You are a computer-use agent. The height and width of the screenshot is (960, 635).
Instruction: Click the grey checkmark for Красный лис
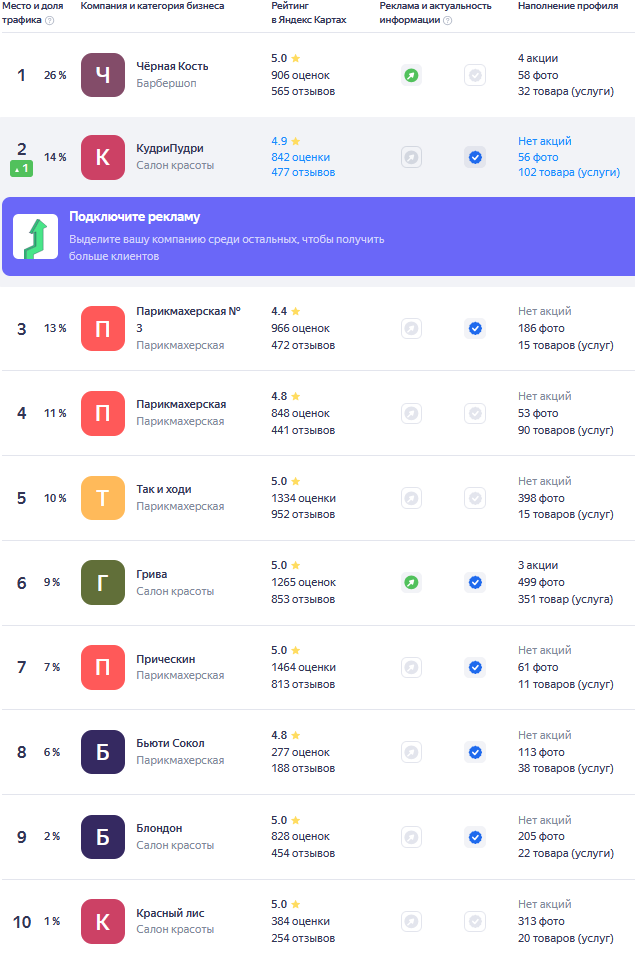tap(475, 921)
